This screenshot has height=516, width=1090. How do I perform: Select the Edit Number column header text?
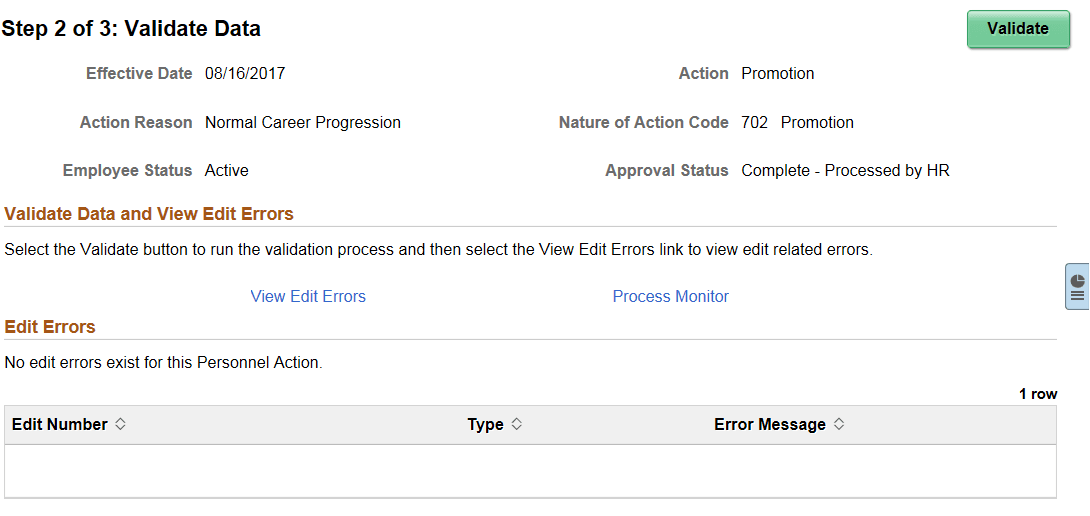[59, 425]
